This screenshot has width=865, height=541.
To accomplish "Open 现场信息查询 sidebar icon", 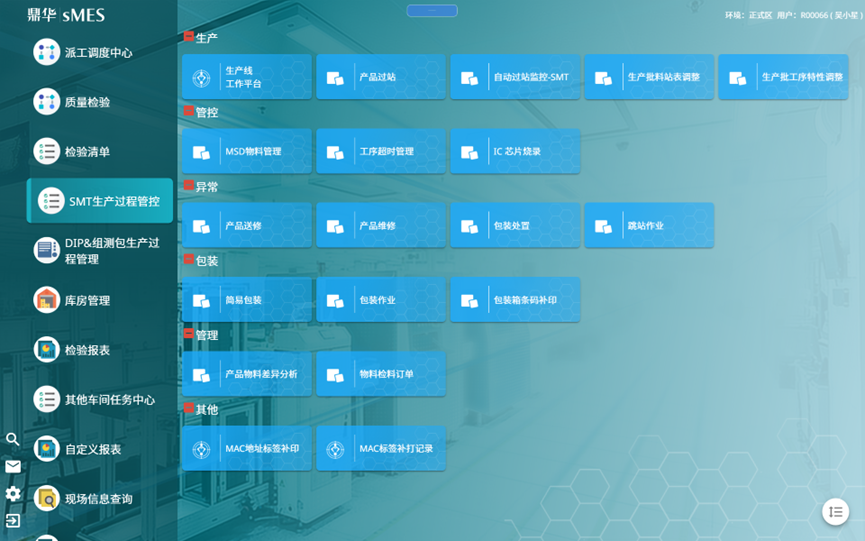I will (x=47, y=498).
